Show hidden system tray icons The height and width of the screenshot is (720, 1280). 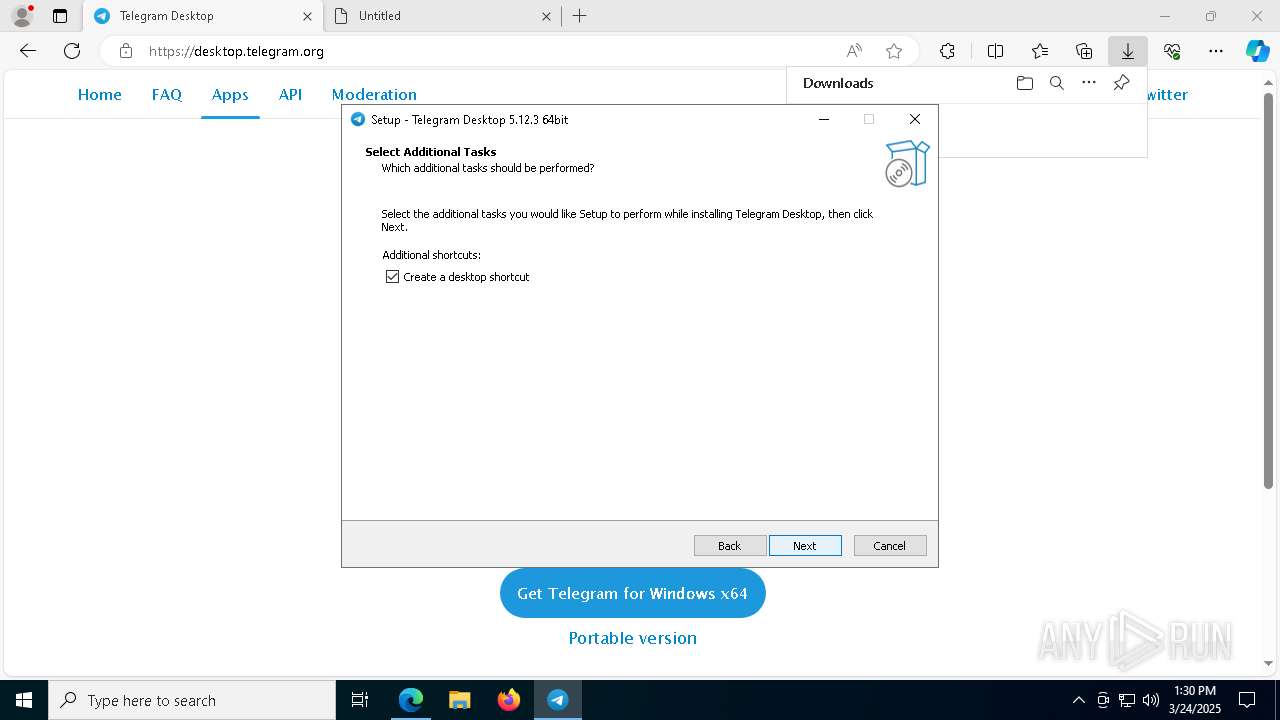(1078, 700)
